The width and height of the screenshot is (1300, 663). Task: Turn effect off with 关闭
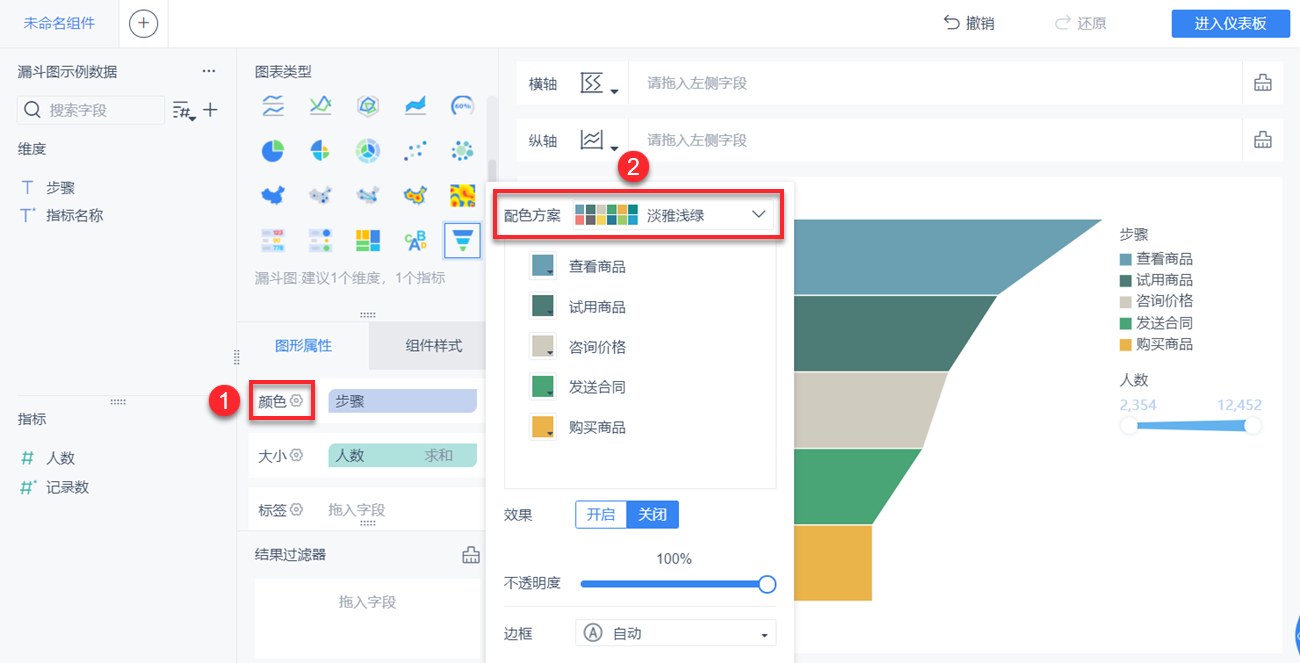[652, 515]
